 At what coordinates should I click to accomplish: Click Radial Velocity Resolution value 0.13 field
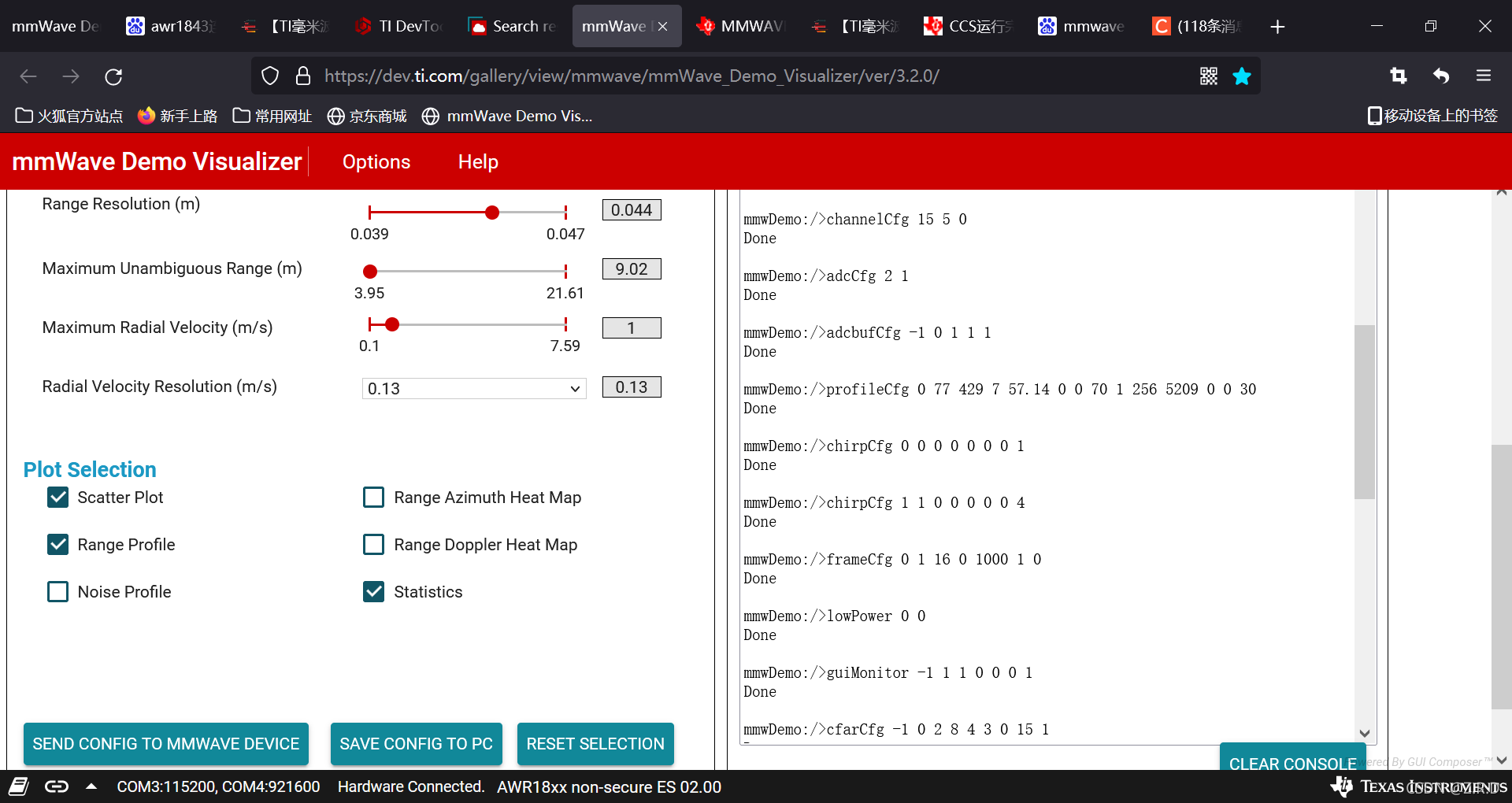click(x=632, y=387)
